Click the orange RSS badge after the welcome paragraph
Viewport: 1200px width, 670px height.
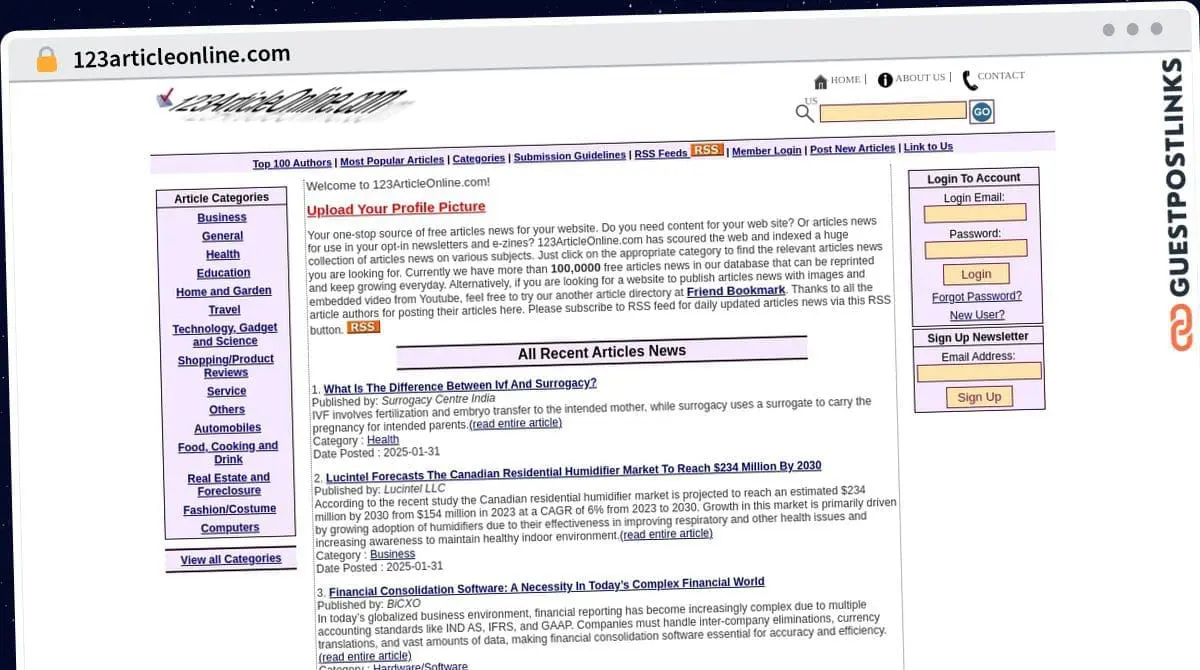point(363,327)
